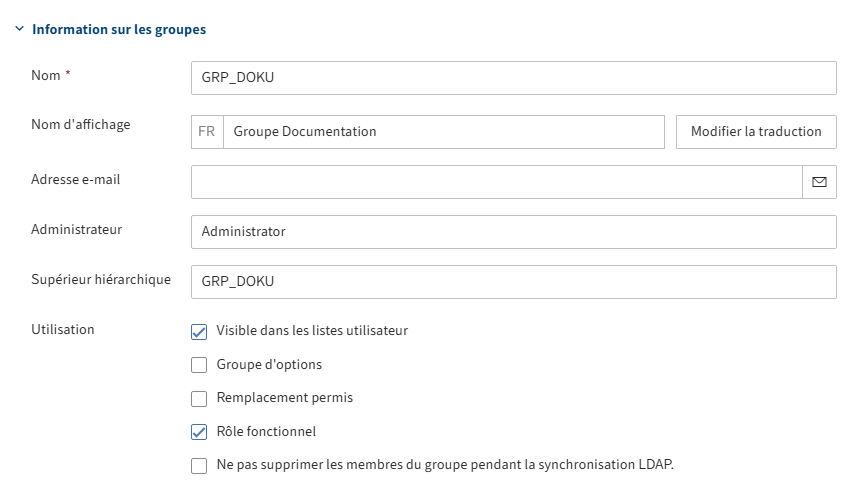Image resolution: width=854 pixels, height=501 pixels.
Task: Tick the Remplacement permis checkbox
Action: coord(199,398)
